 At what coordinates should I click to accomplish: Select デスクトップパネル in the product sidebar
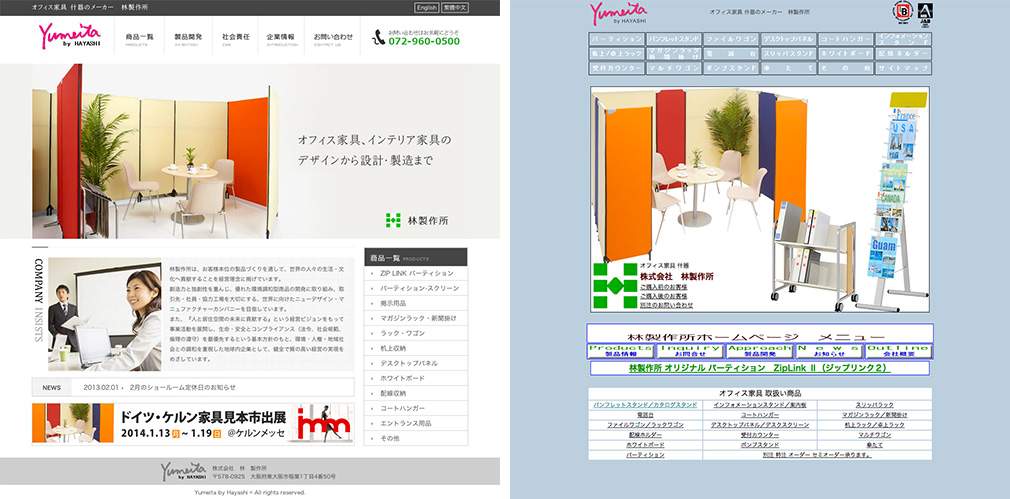pos(416,364)
